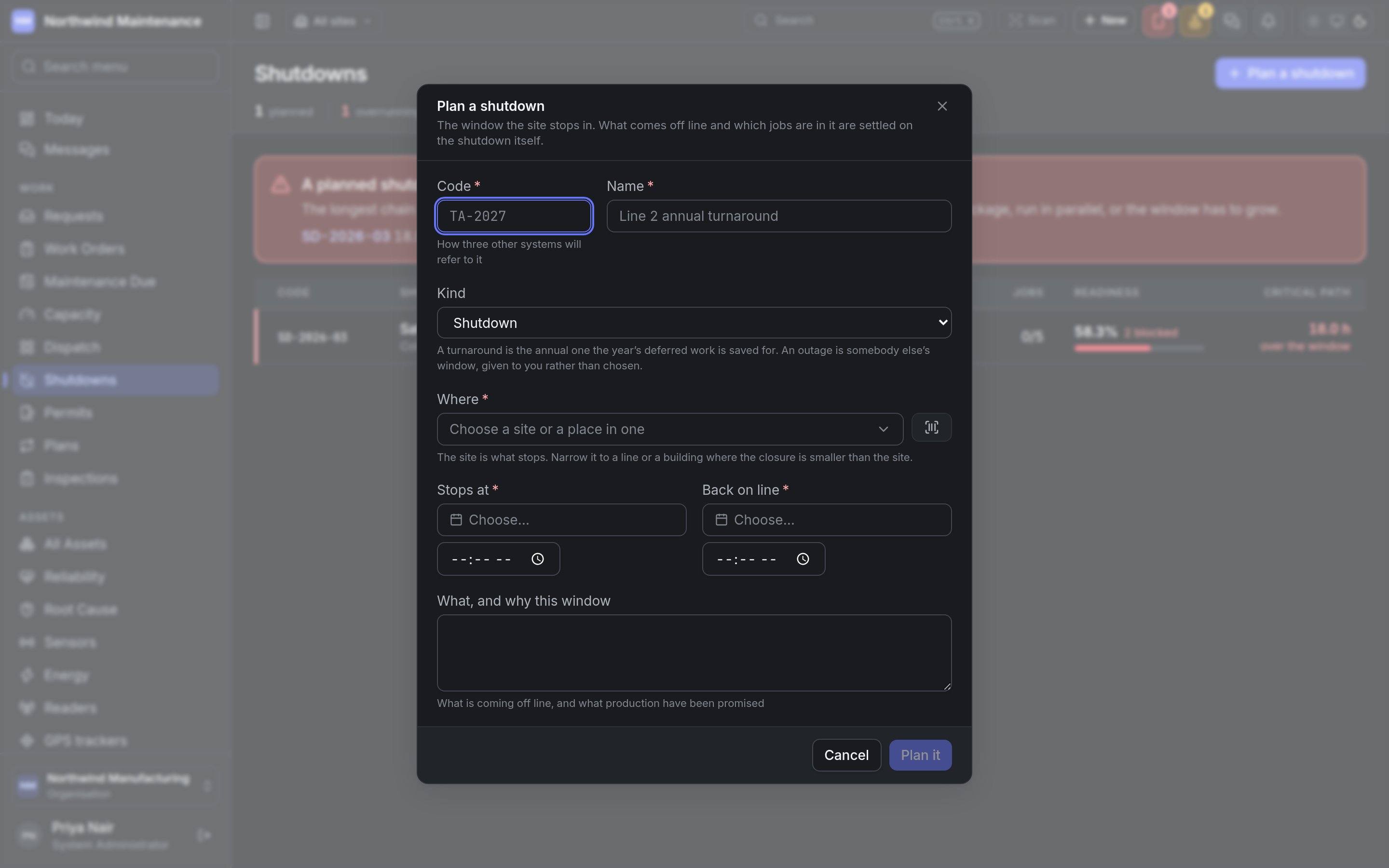Open Today in the sidebar
Image resolution: width=1389 pixels, height=868 pixels.
[x=115, y=118]
